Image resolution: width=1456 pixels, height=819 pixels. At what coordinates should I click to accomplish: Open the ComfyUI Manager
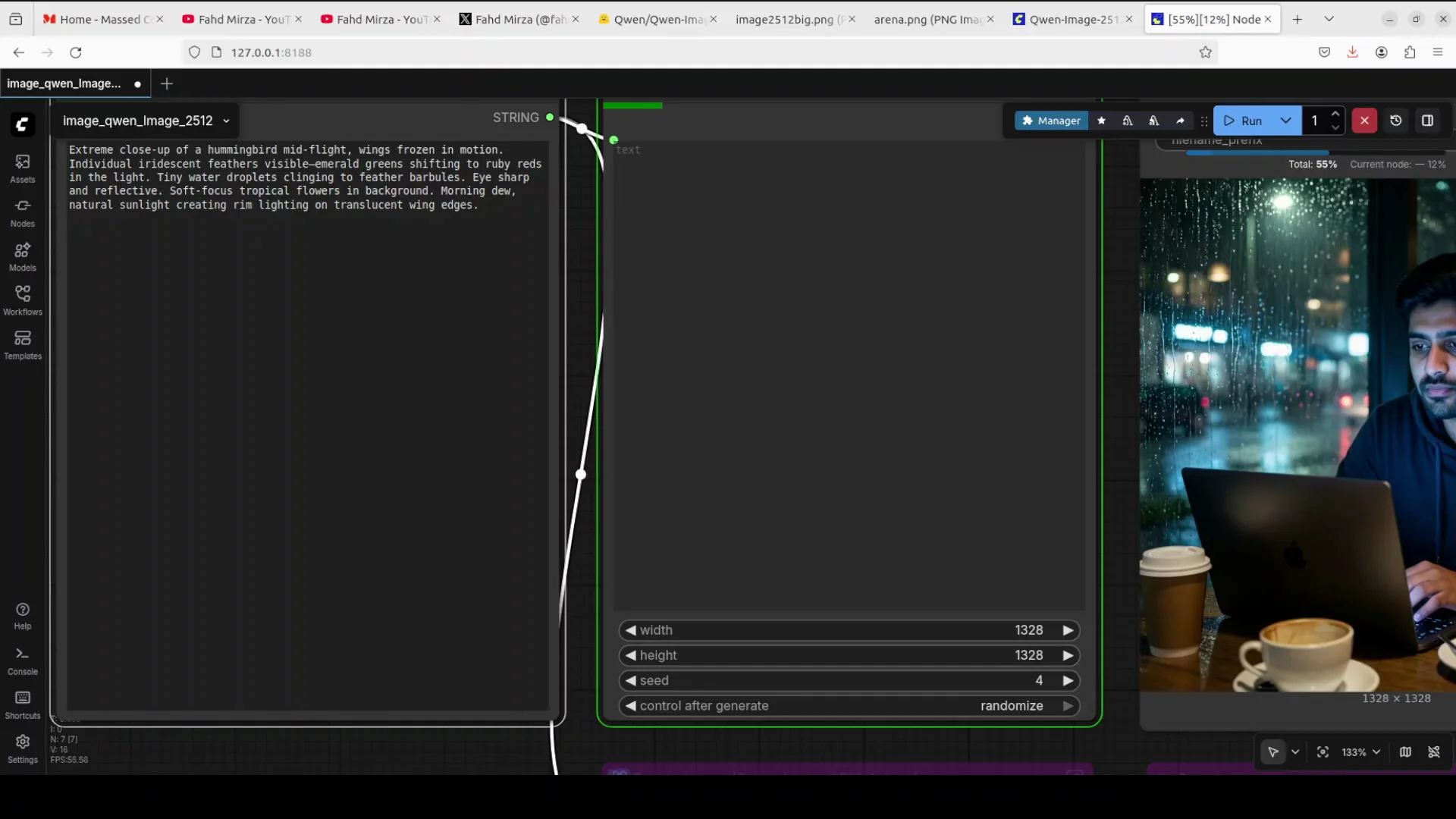click(x=1051, y=121)
